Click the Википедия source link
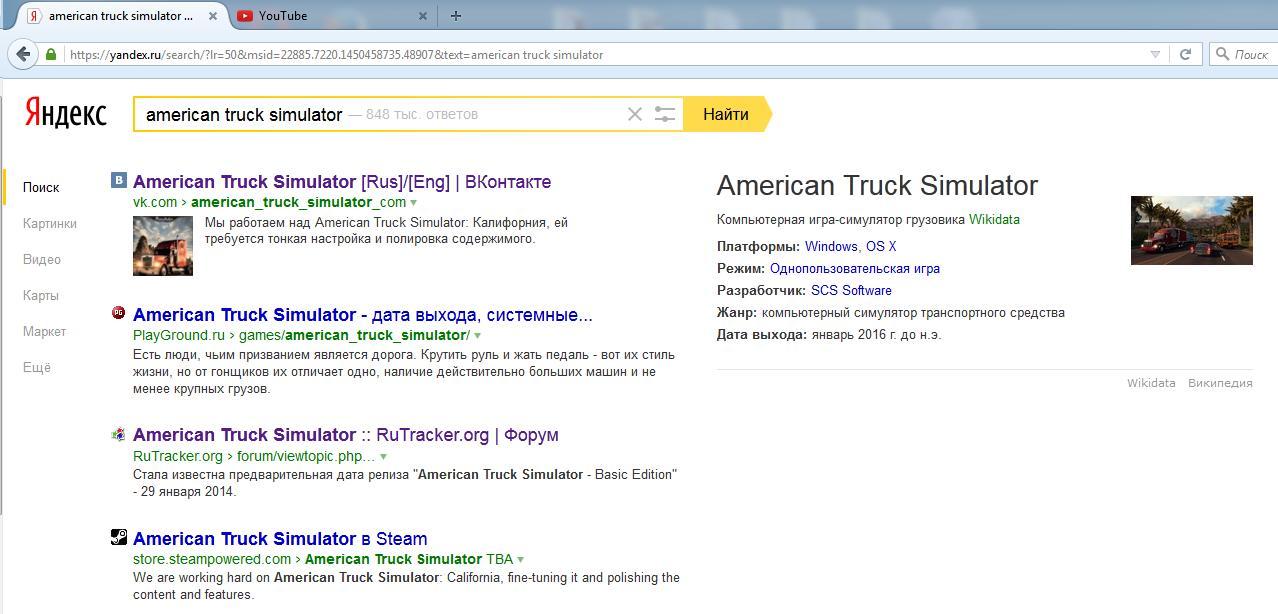1278x614 pixels. pos(1220,382)
